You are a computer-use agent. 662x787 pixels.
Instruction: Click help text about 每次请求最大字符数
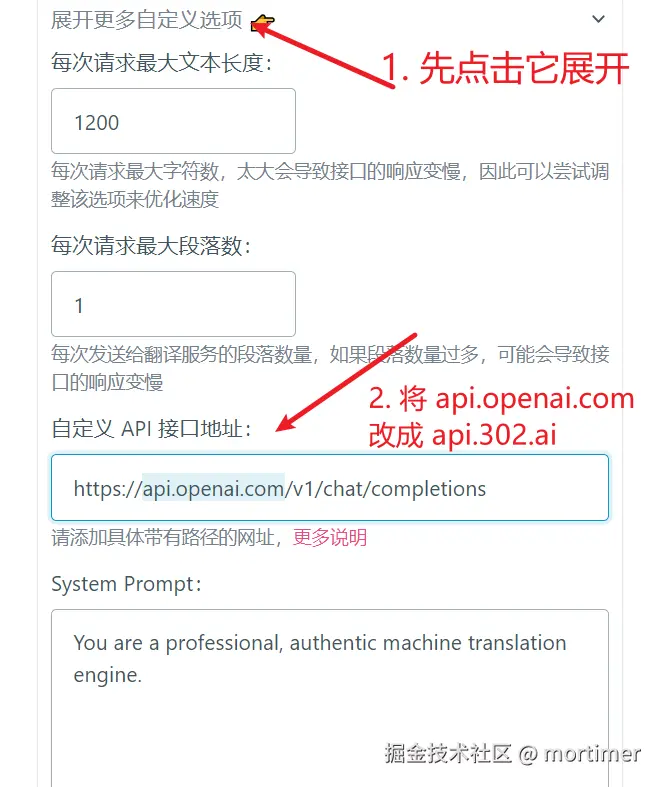330,185
